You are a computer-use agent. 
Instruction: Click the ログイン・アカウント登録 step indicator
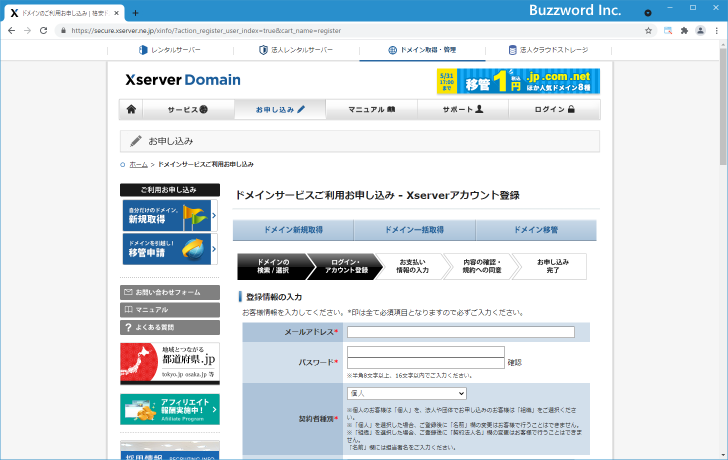pos(346,266)
